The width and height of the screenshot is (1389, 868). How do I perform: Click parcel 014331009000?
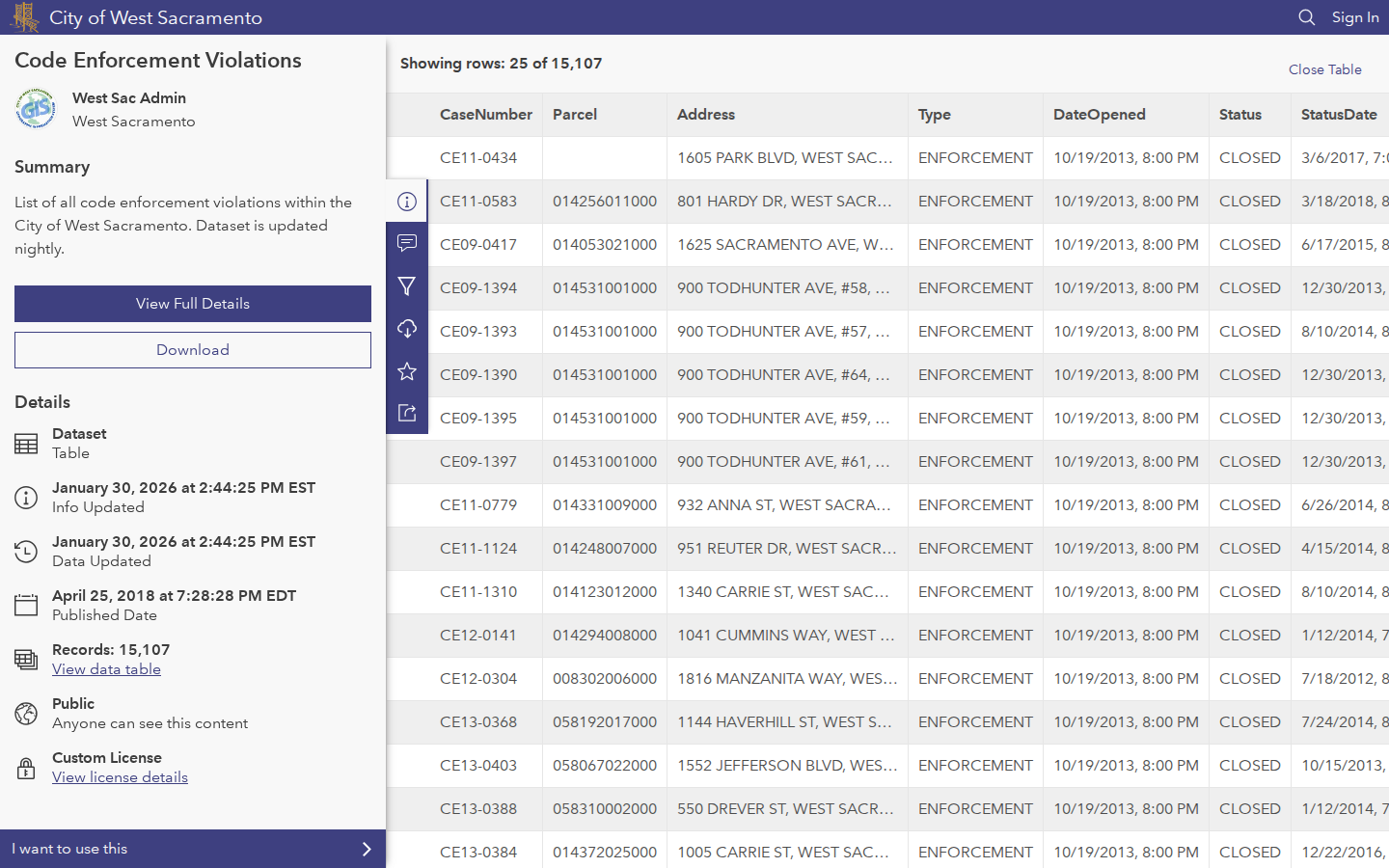click(x=605, y=505)
